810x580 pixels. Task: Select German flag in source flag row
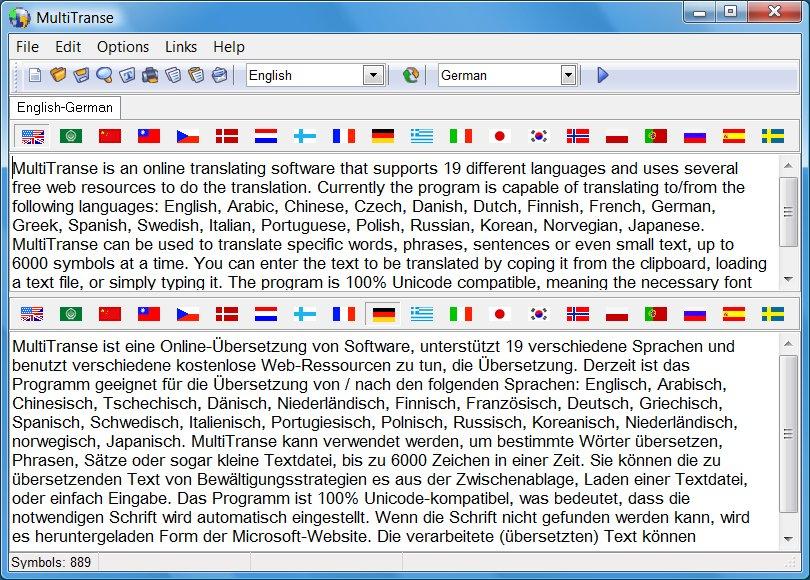click(383, 136)
